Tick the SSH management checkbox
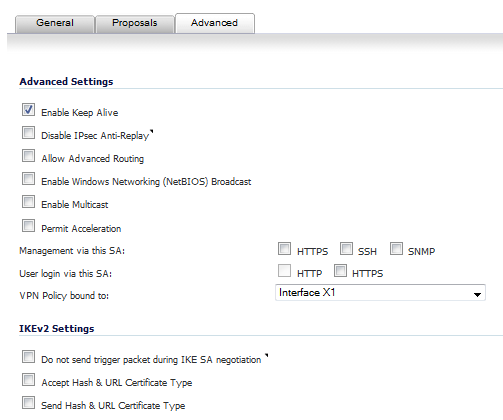503x420 pixels. click(x=346, y=249)
